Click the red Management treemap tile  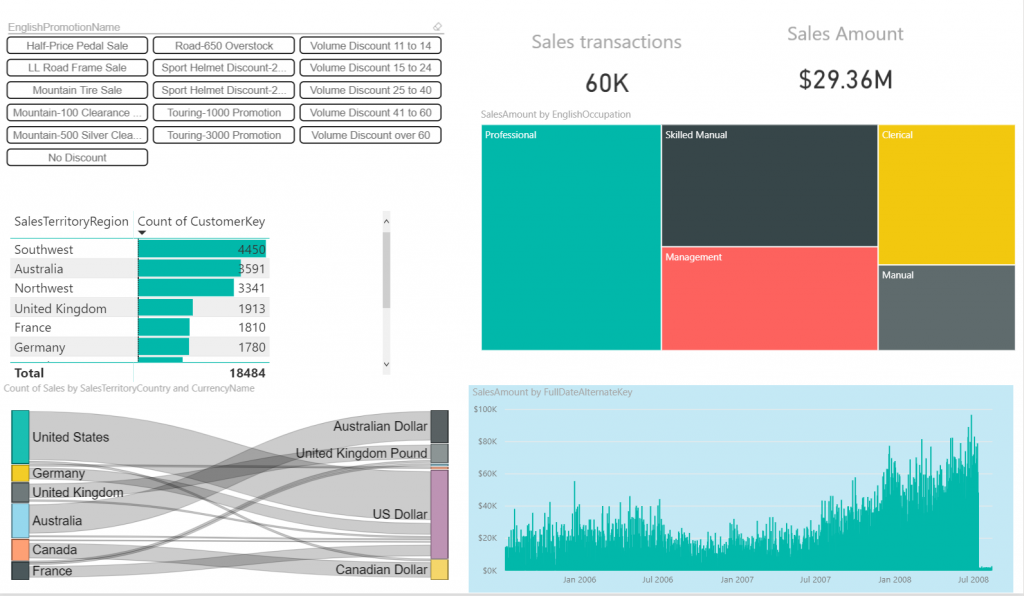click(x=768, y=298)
